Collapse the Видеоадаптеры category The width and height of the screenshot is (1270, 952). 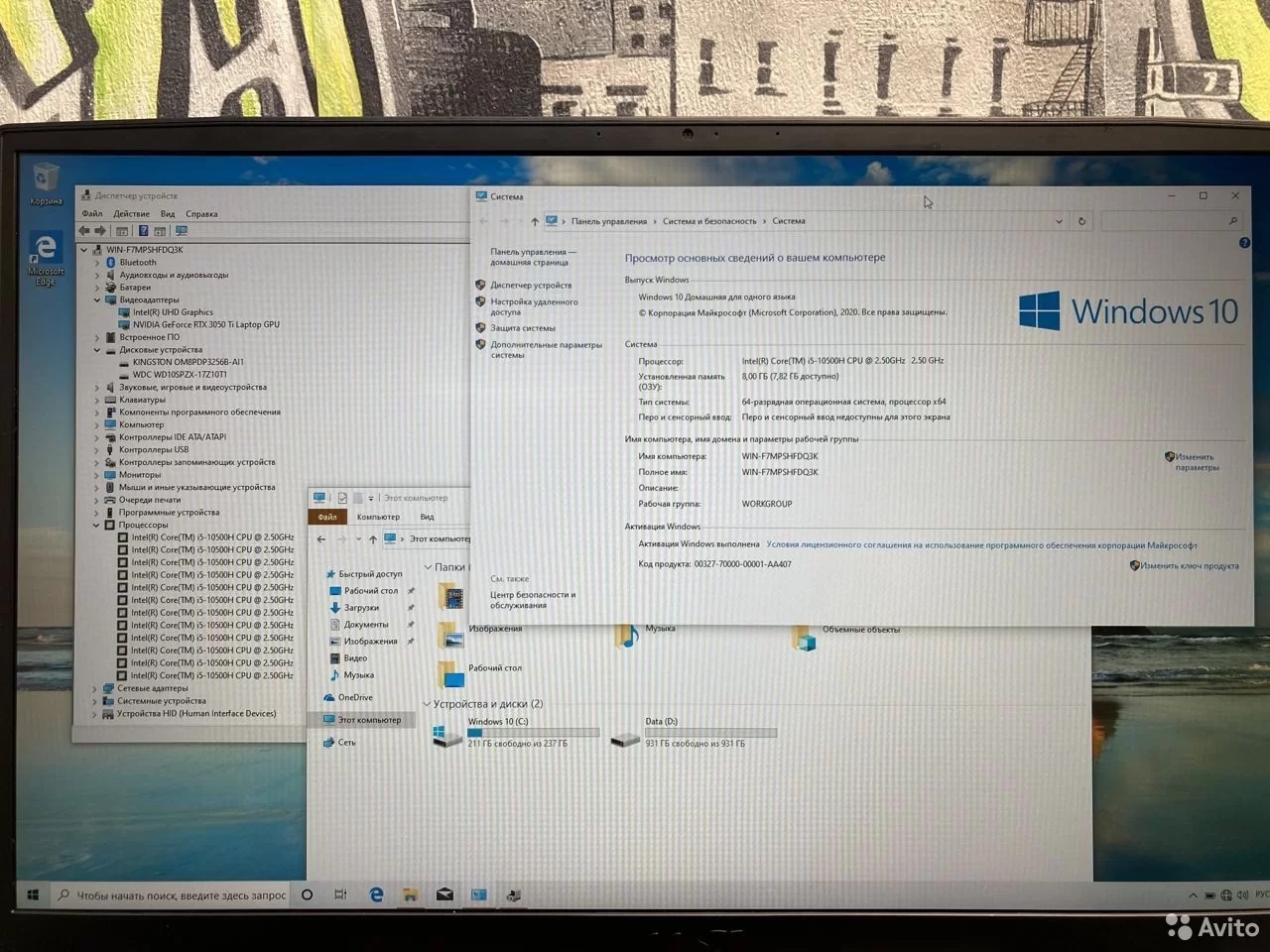(97, 299)
